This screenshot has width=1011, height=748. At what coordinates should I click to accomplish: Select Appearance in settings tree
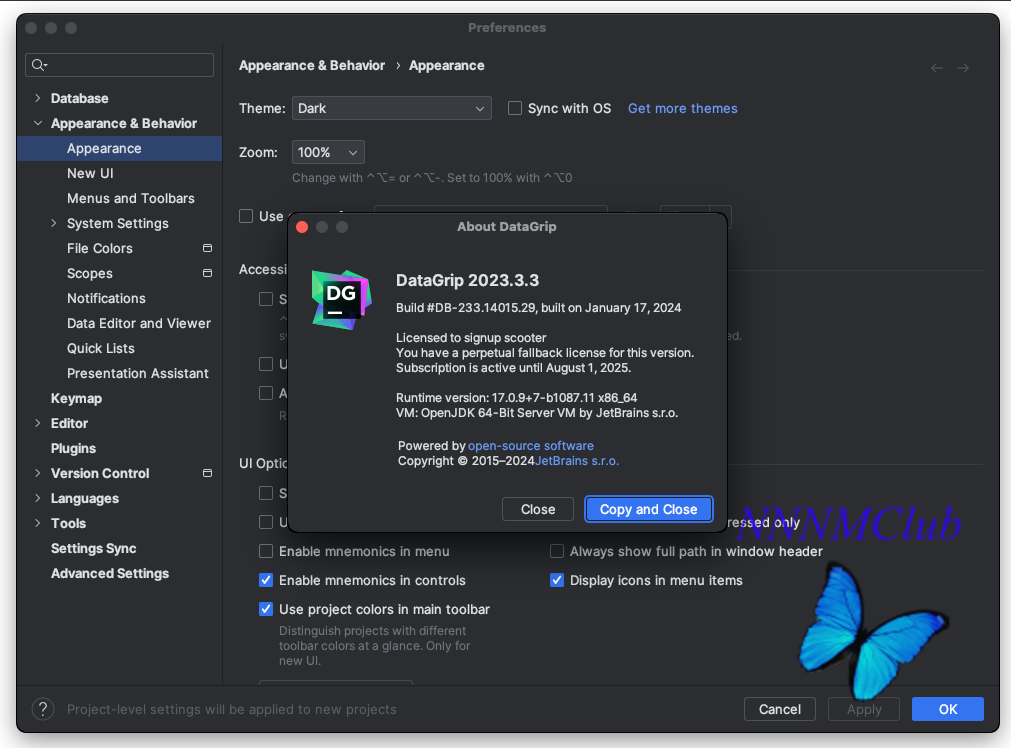tap(119, 148)
